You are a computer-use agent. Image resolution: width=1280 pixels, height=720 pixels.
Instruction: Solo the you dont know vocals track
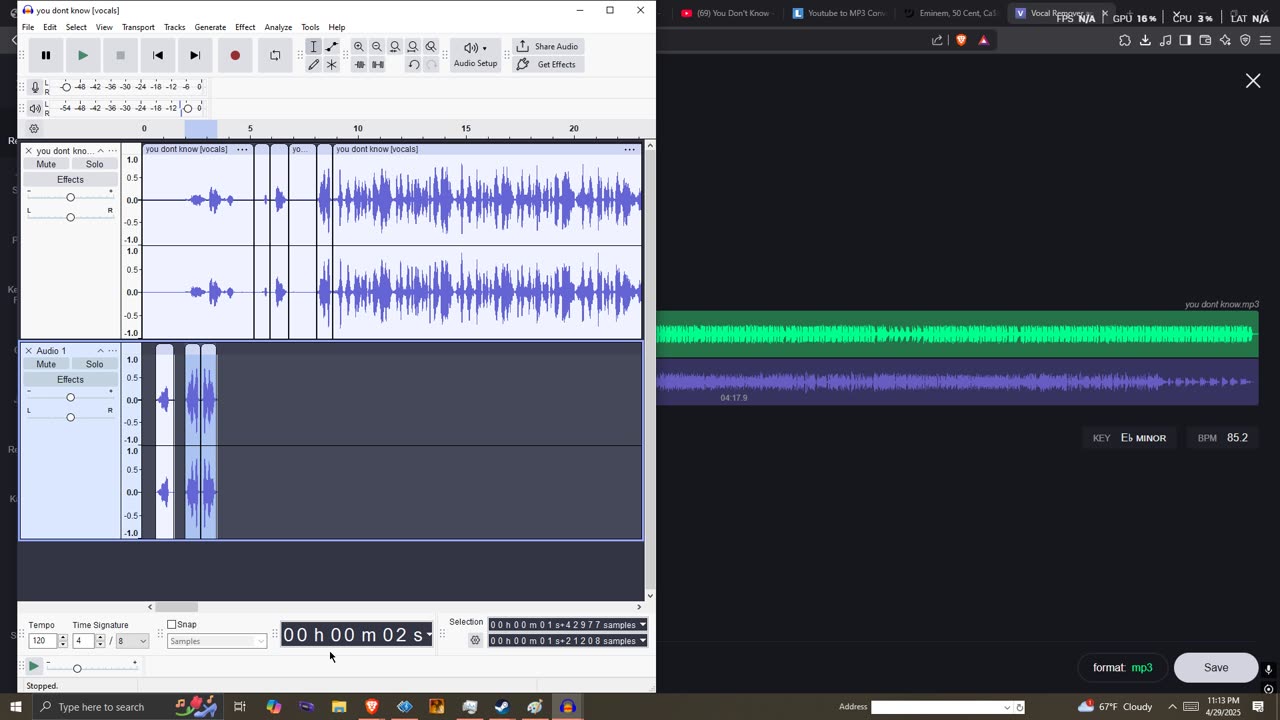[94, 164]
